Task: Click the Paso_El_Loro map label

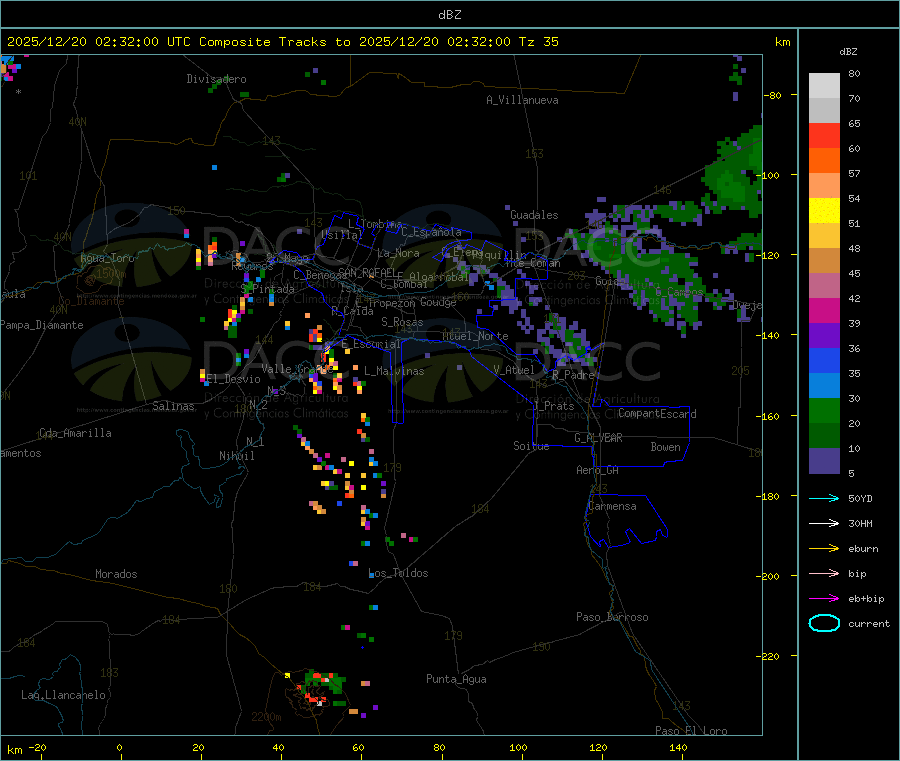Action: point(691,731)
